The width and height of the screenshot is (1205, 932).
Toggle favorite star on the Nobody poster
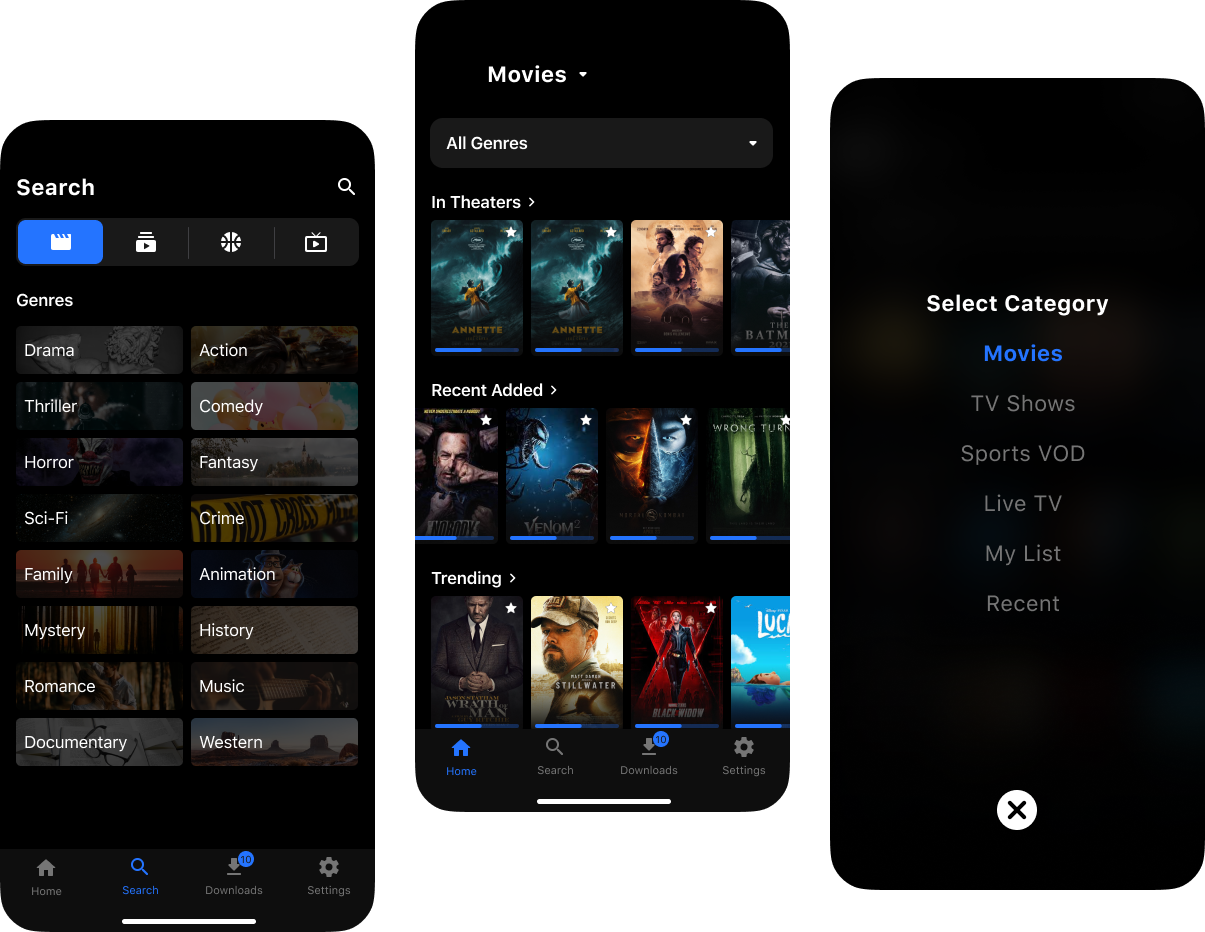tap(486, 420)
